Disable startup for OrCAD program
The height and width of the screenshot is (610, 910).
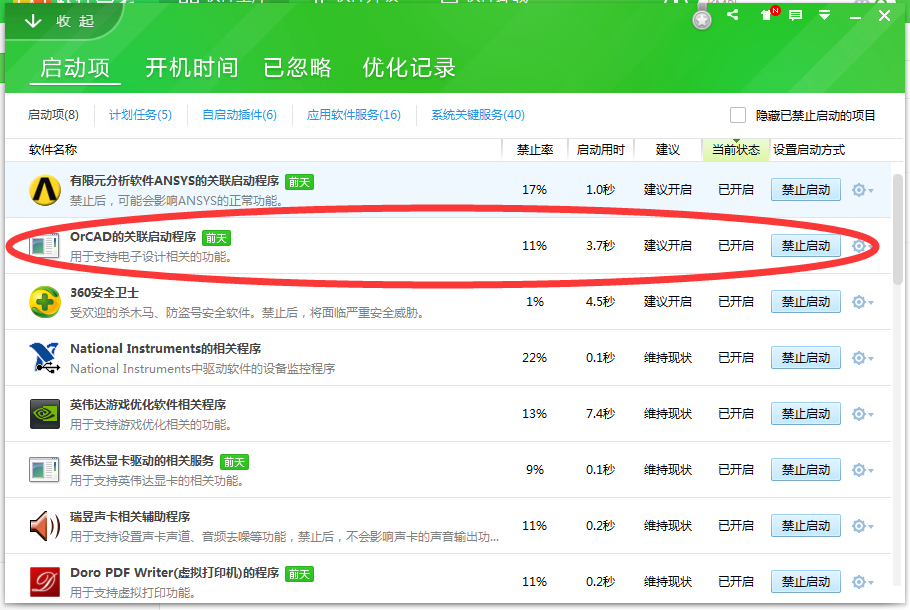806,246
